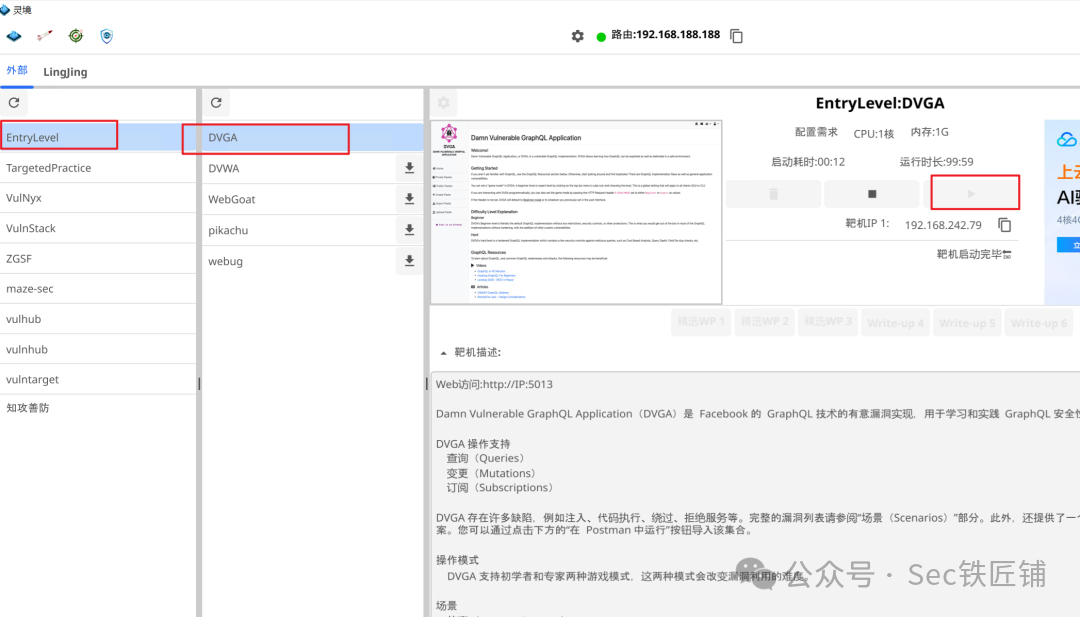1080x617 pixels.
Task: Click the blue shield icon in top toolbar
Action: (107, 36)
